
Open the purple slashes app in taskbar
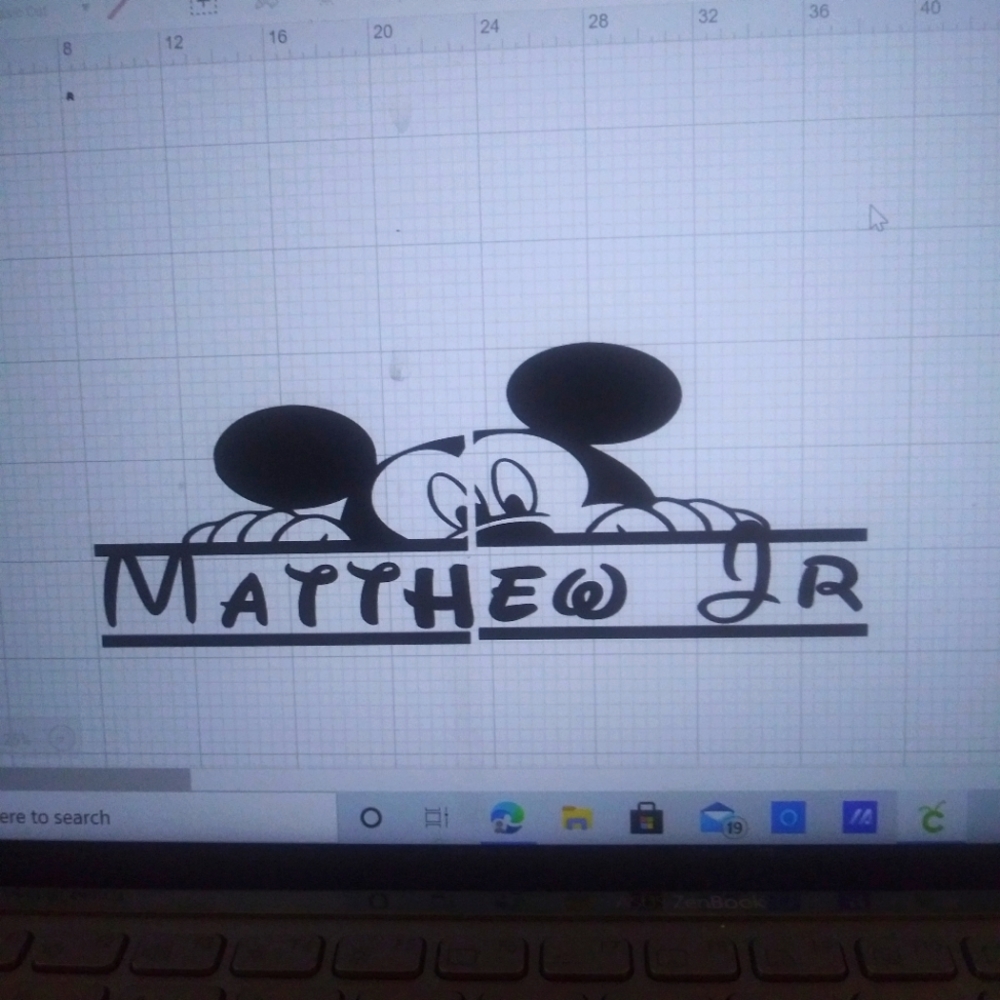point(859,818)
